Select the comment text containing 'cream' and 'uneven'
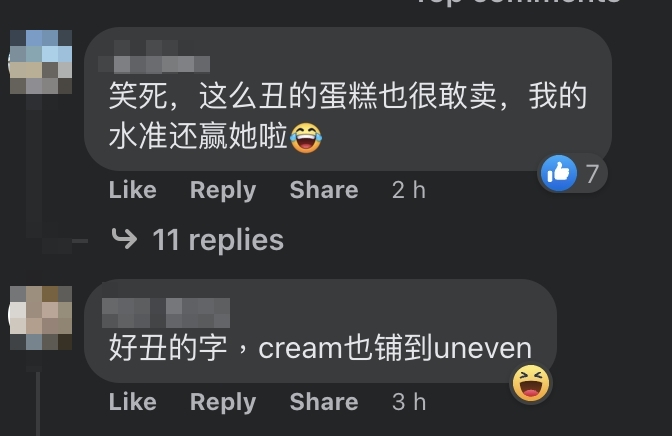This screenshot has width=672, height=436. point(320,348)
